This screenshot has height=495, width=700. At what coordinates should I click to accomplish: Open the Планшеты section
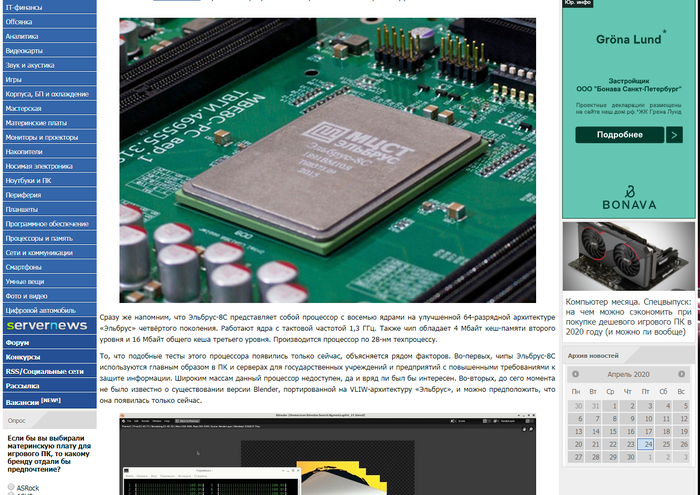[x=50, y=209]
